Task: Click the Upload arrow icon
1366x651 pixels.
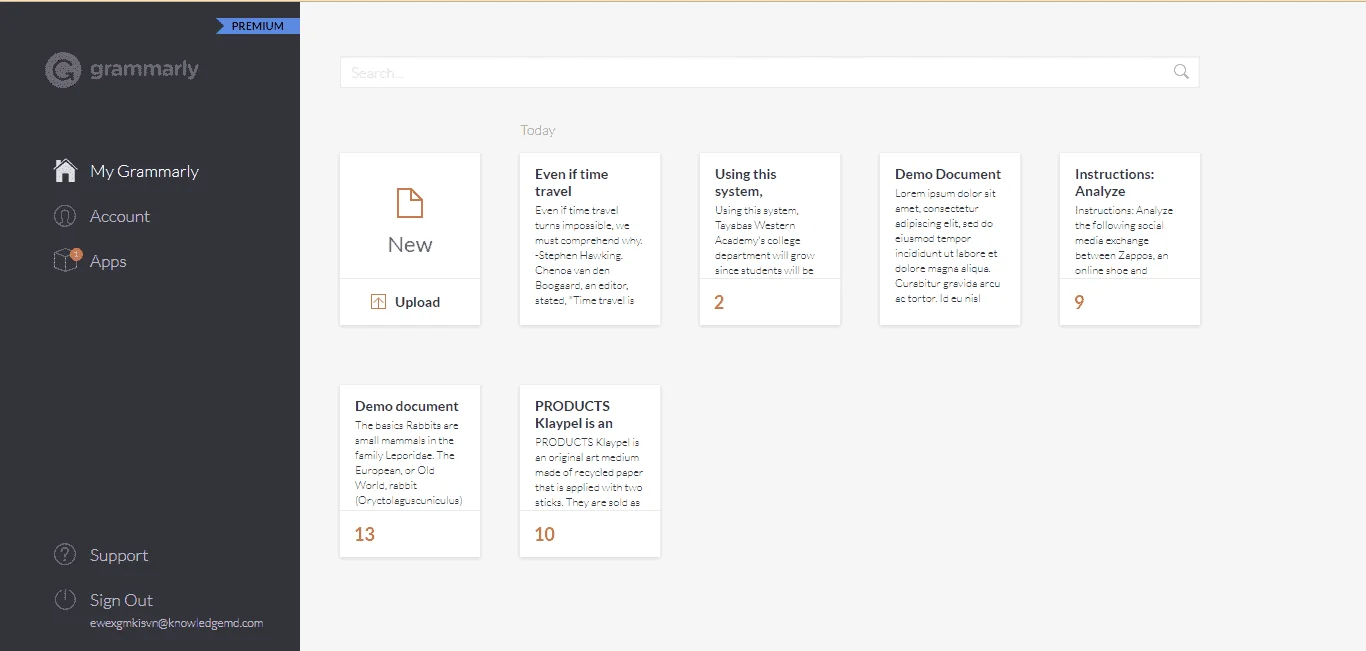Action: 378,302
